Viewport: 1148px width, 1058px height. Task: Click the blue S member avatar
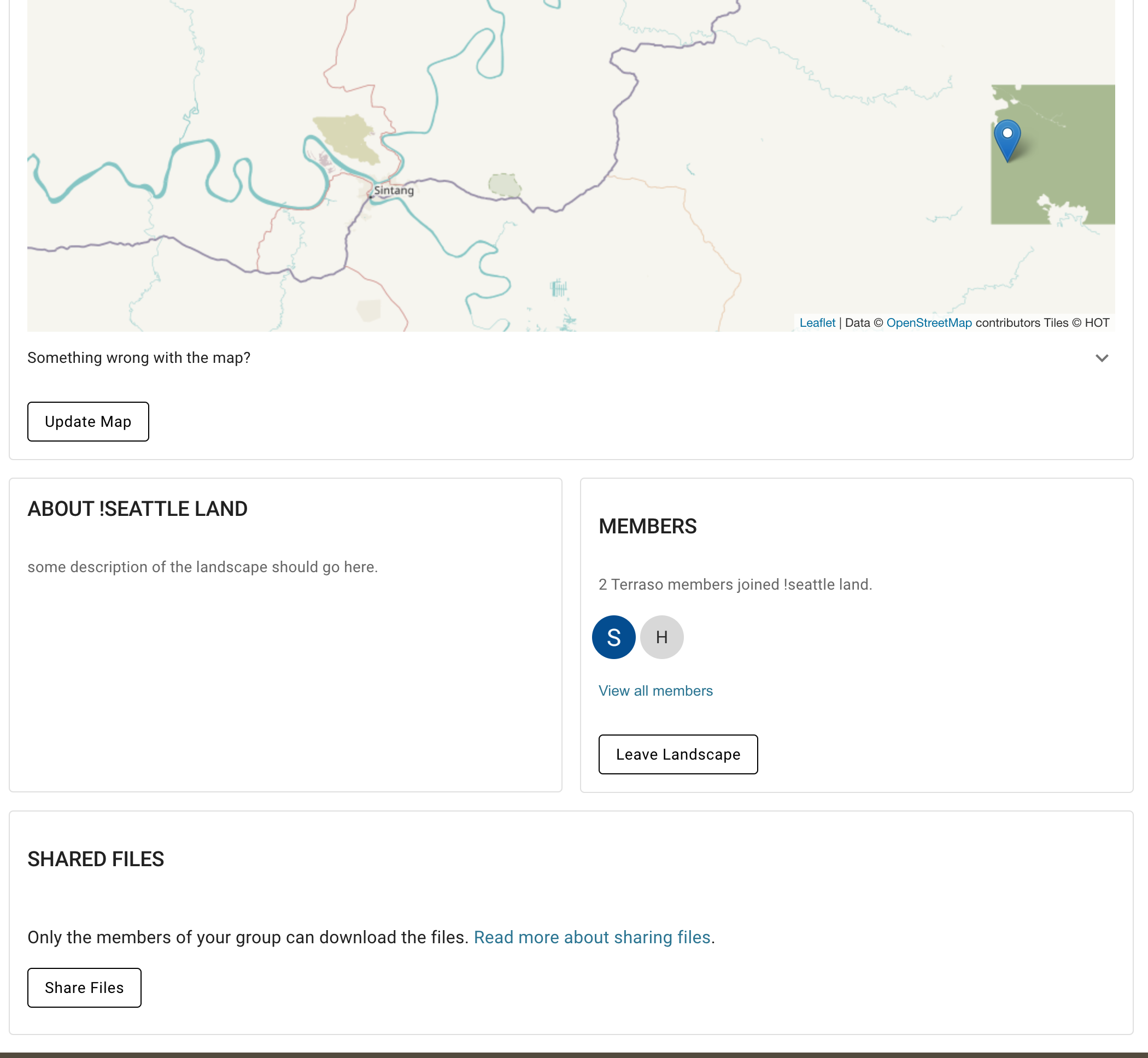[x=613, y=637]
